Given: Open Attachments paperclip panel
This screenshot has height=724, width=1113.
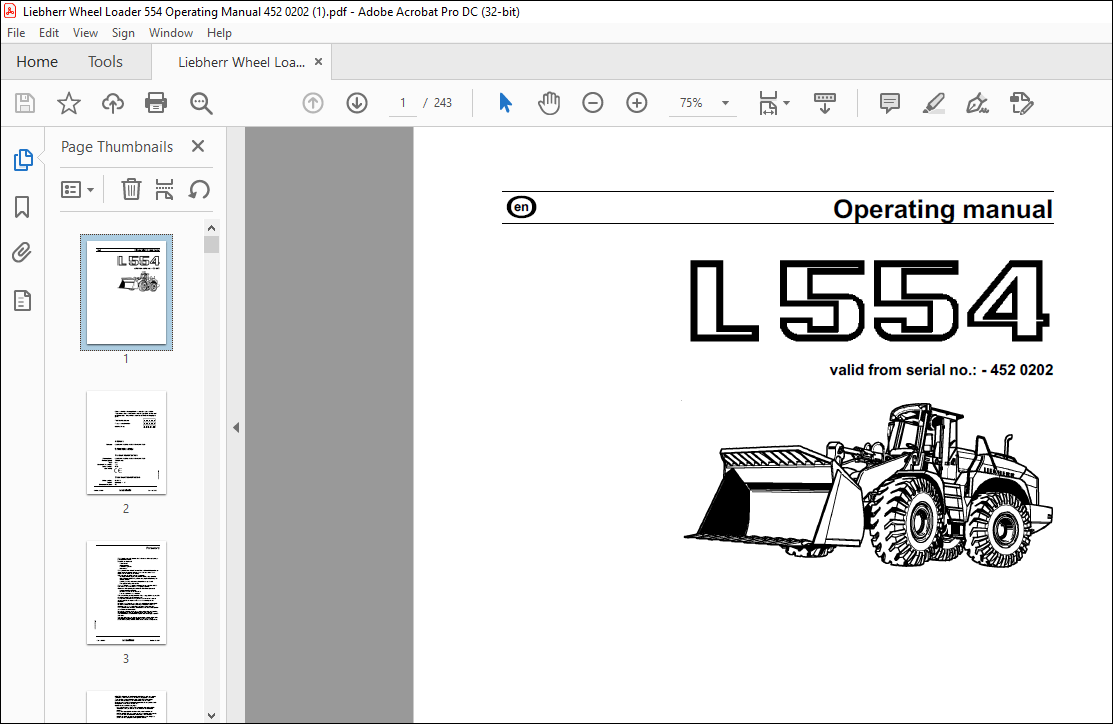Looking at the screenshot, I should [x=22, y=253].
